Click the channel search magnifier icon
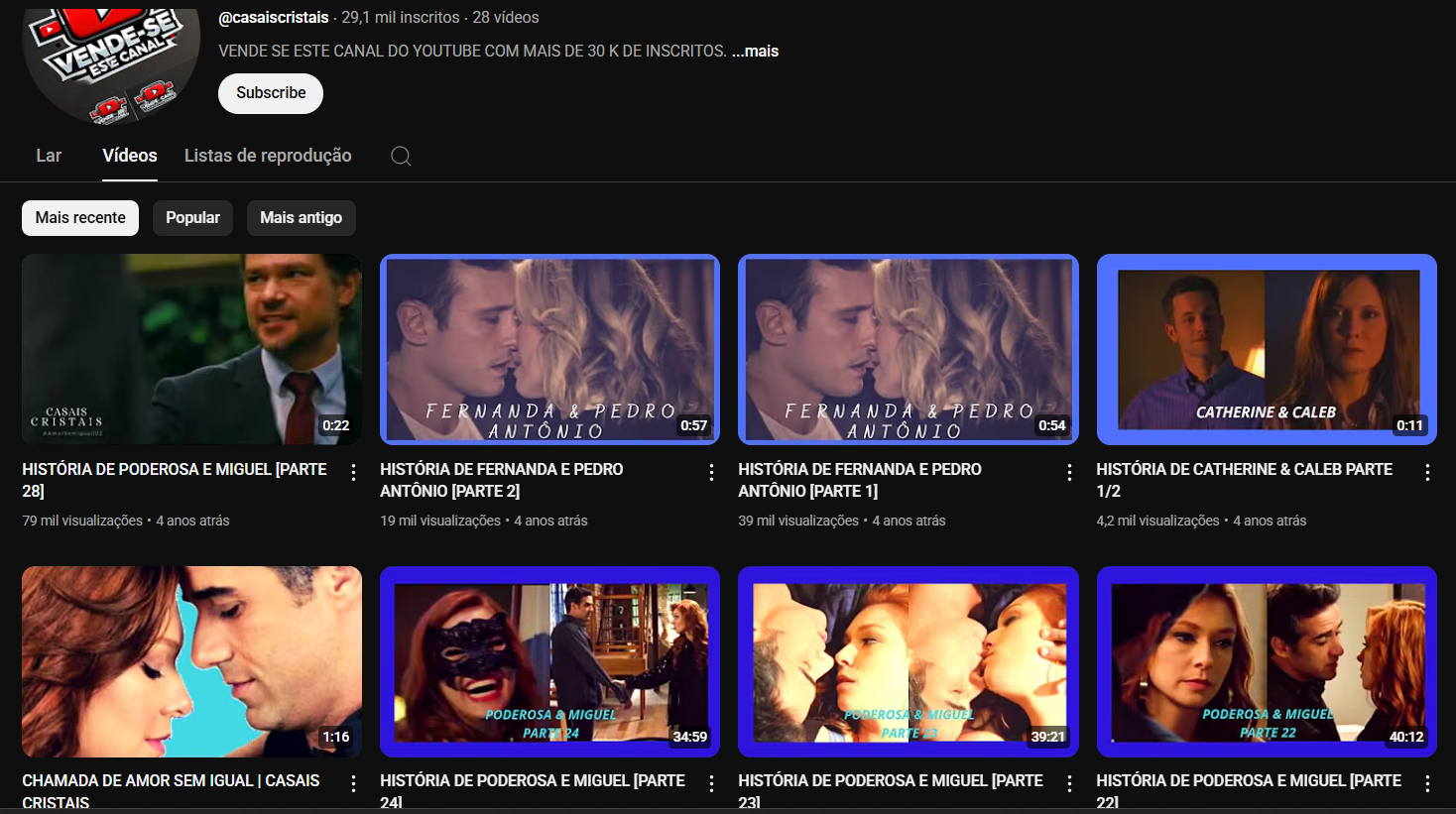Viewport: 1456px width, 814px height. pos(401,156)
